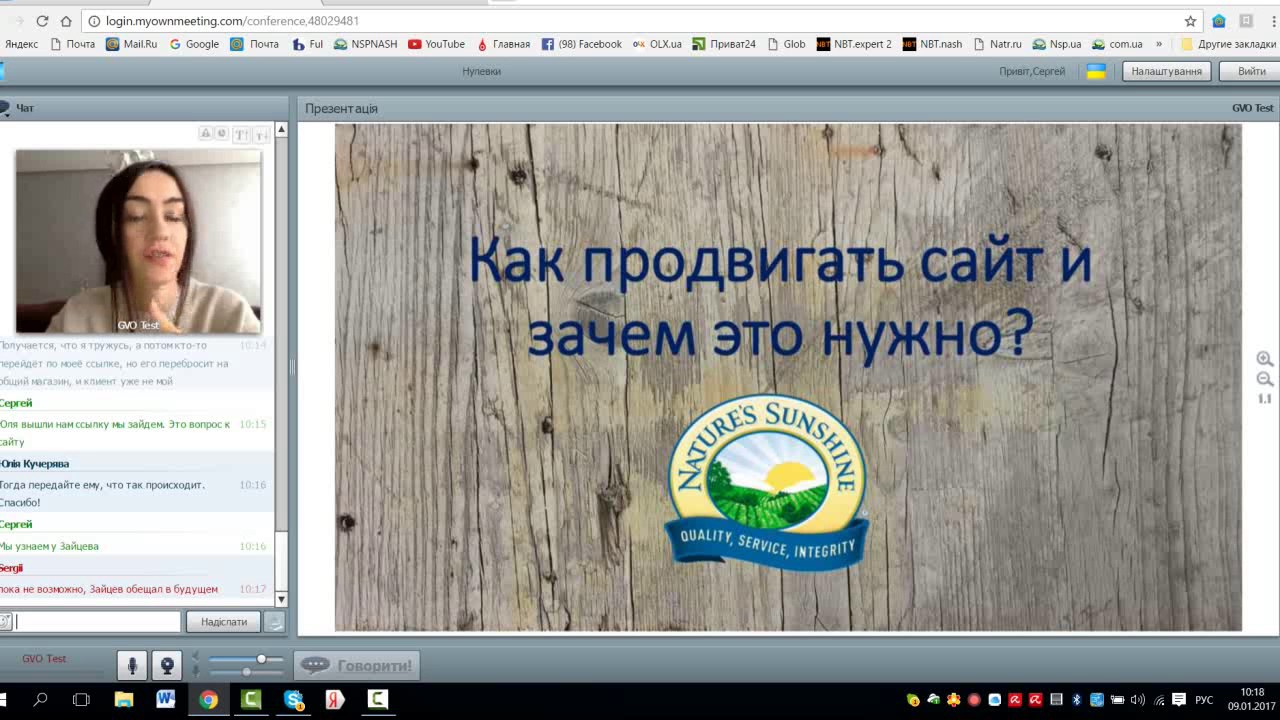The image size is (1280, 720).
Task: Click the address bar URL
Action: coord(232,21)
